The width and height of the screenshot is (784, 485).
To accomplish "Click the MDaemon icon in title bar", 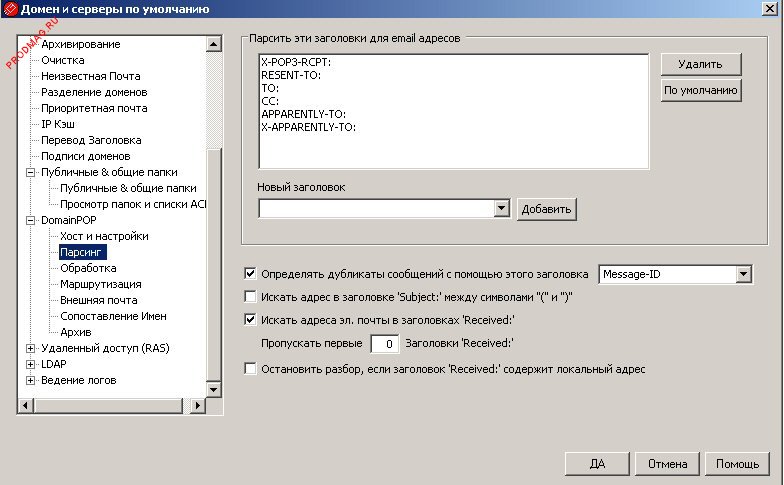I will click(x=11, y=10).
